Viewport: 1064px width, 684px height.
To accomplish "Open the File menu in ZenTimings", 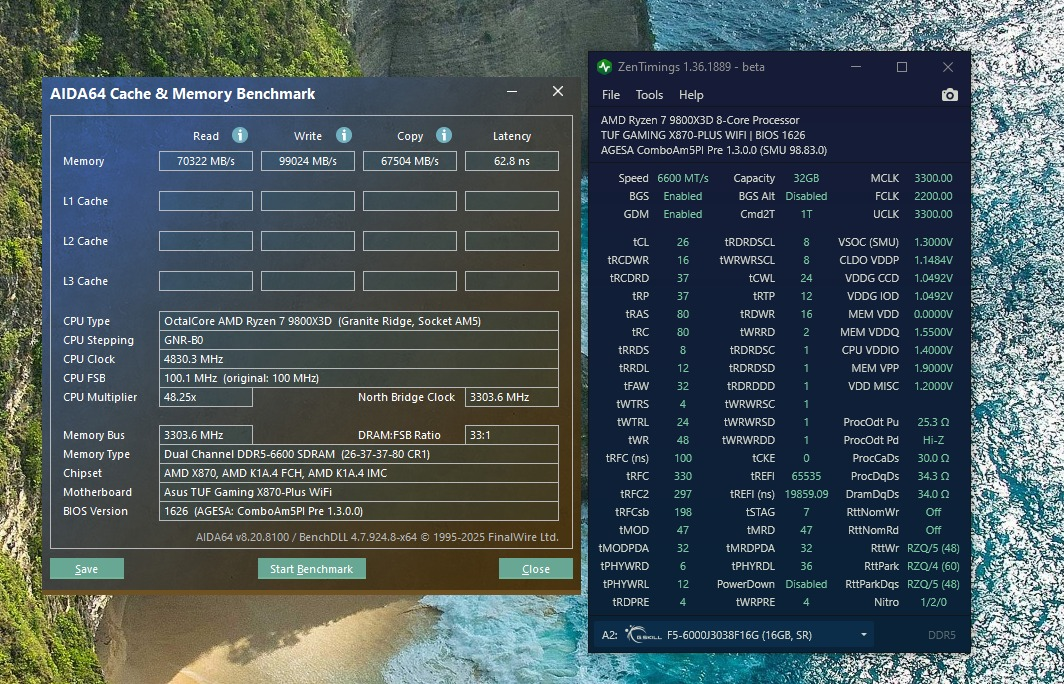I will point(611,95).
